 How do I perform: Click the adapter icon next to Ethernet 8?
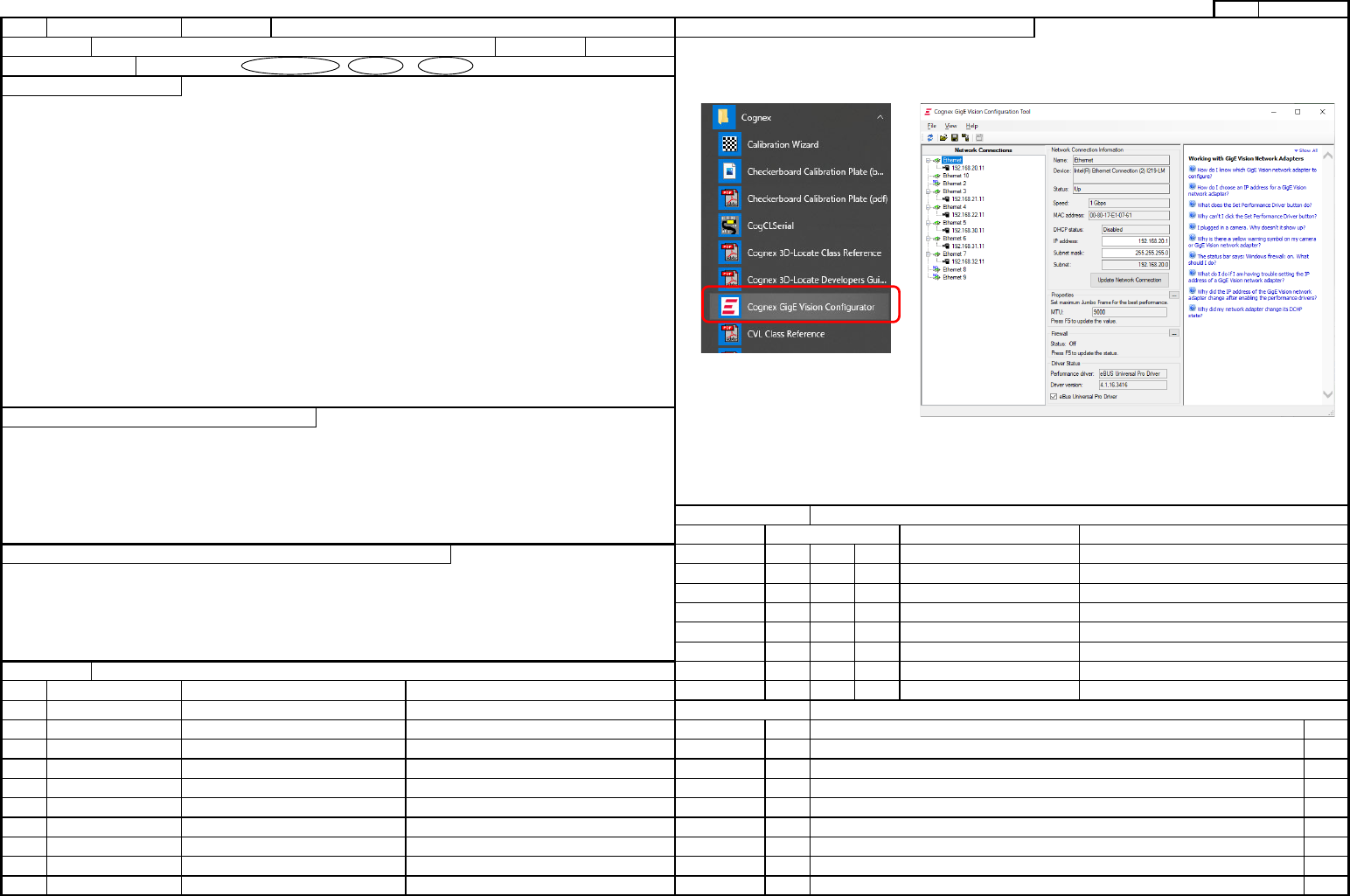(x=937, y=269)
